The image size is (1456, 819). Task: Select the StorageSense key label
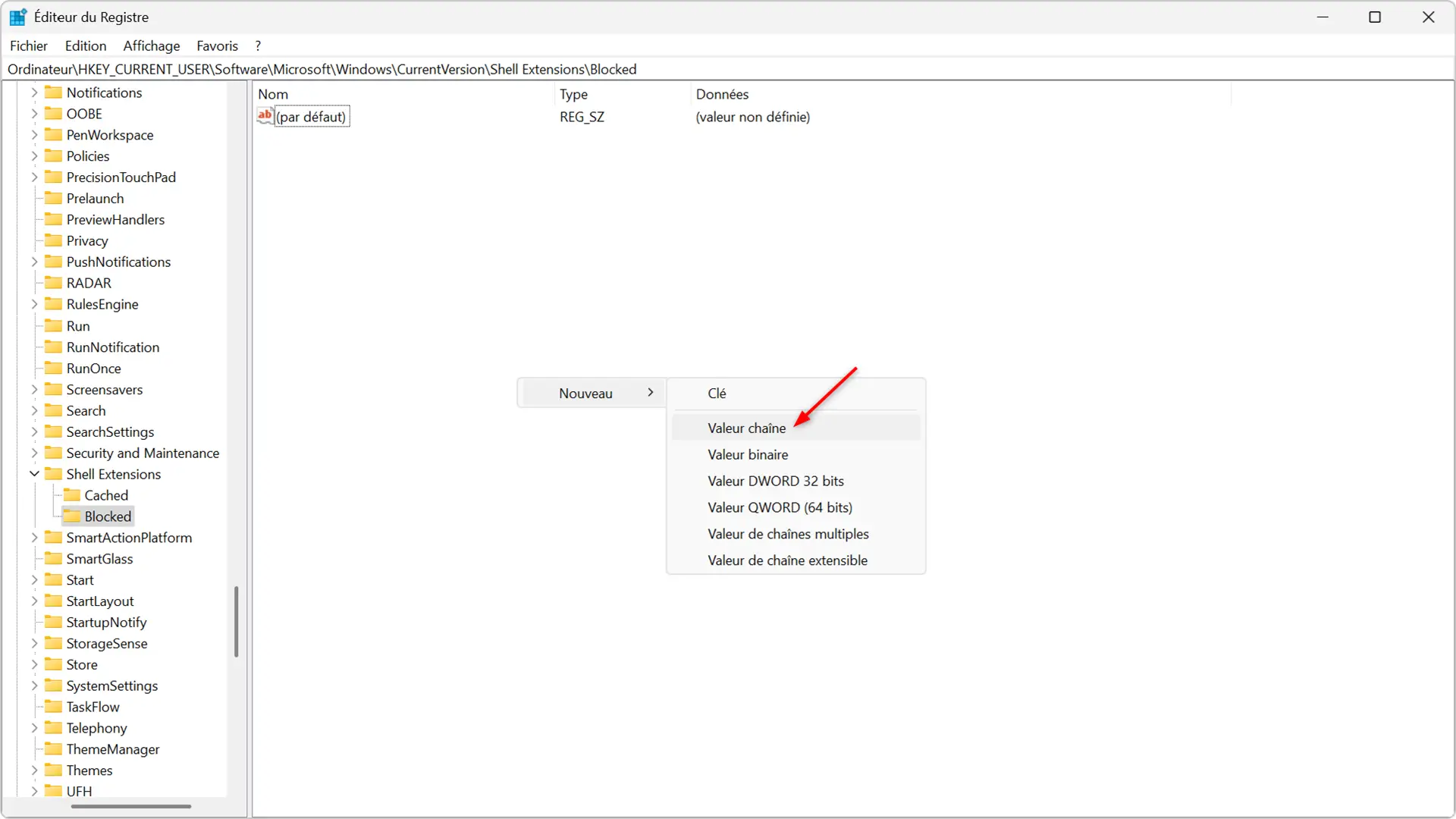pos(107,644)
